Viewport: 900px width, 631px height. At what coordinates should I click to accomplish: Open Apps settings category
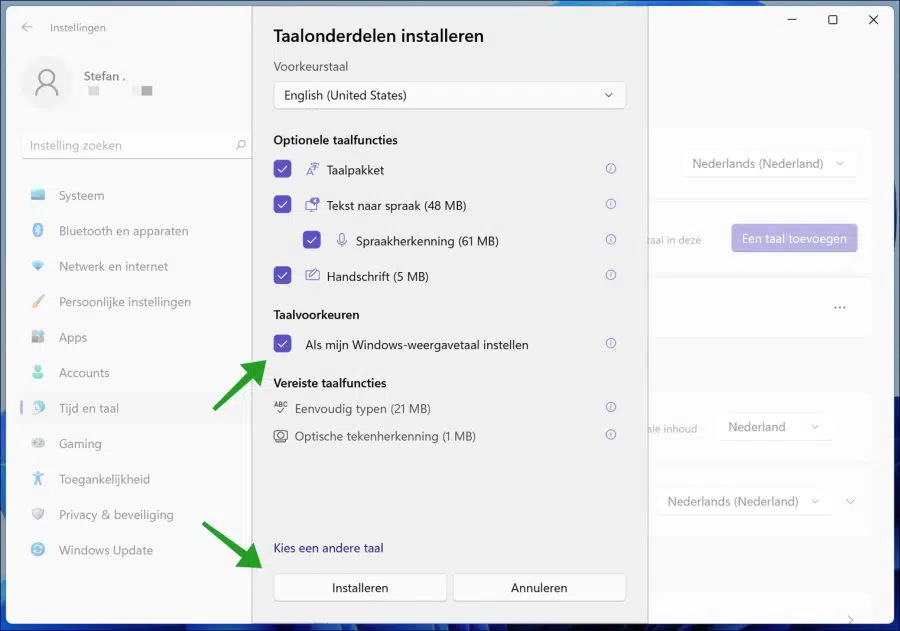[x=135, y=337]
